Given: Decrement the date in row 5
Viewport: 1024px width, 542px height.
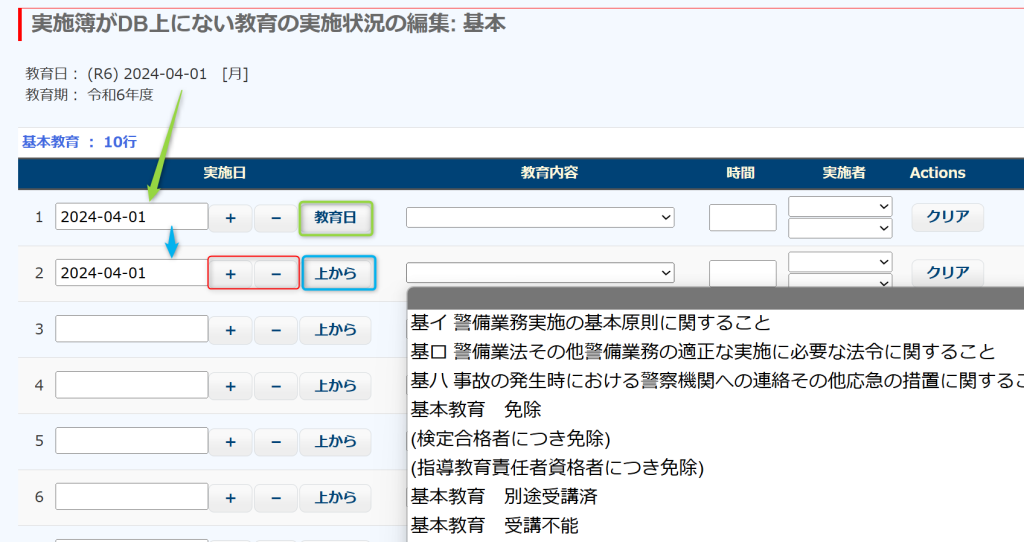Looking at the screenshot, I should click(276, 441).
